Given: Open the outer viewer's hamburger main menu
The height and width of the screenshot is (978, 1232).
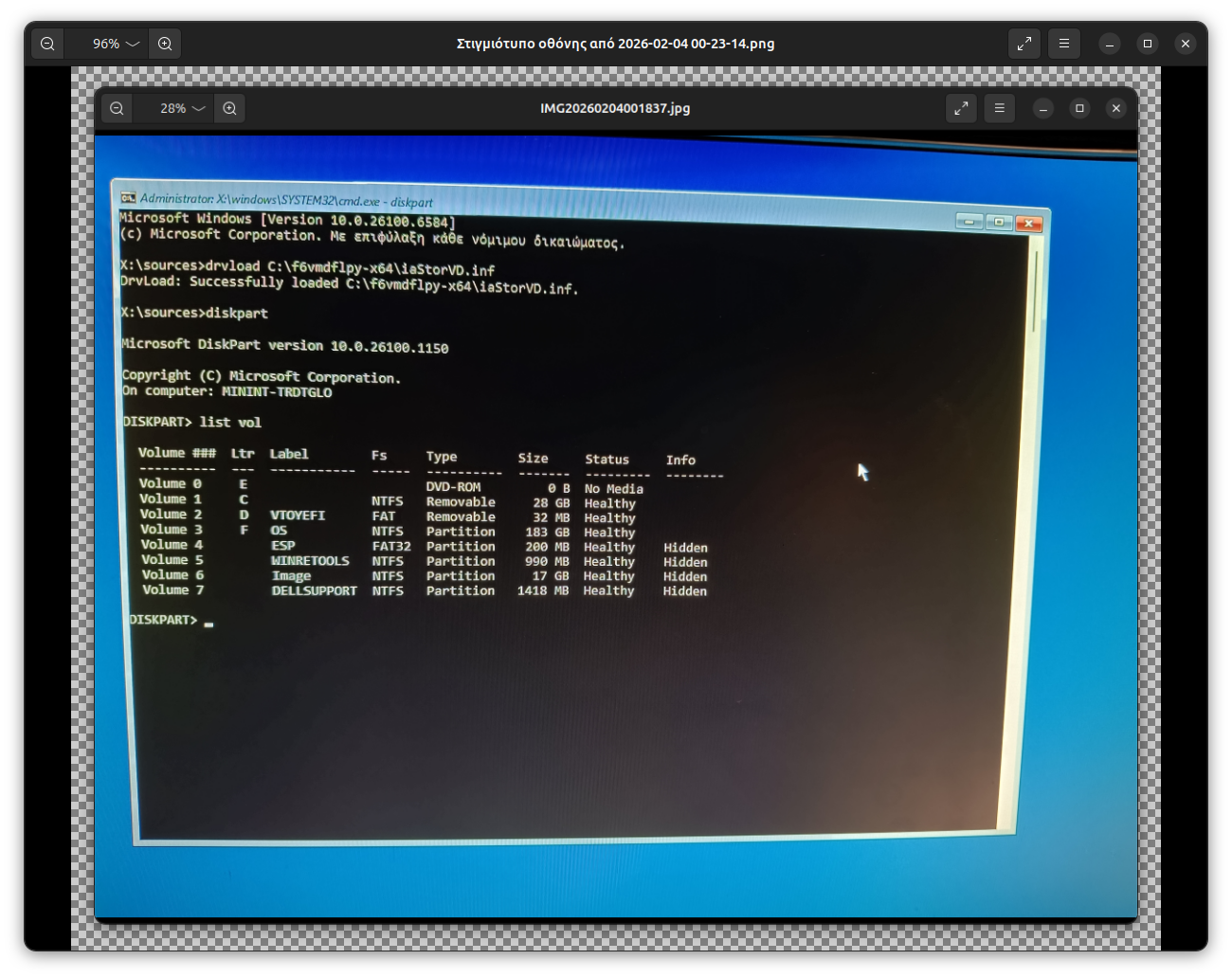Looking at the screenshot, I should click(x=1064, y=44).
